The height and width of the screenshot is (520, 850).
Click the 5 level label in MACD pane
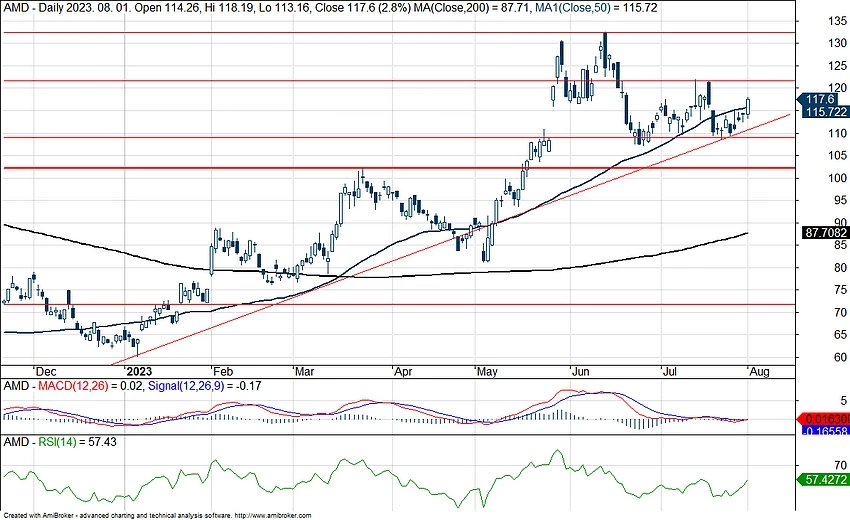(843, 401)
